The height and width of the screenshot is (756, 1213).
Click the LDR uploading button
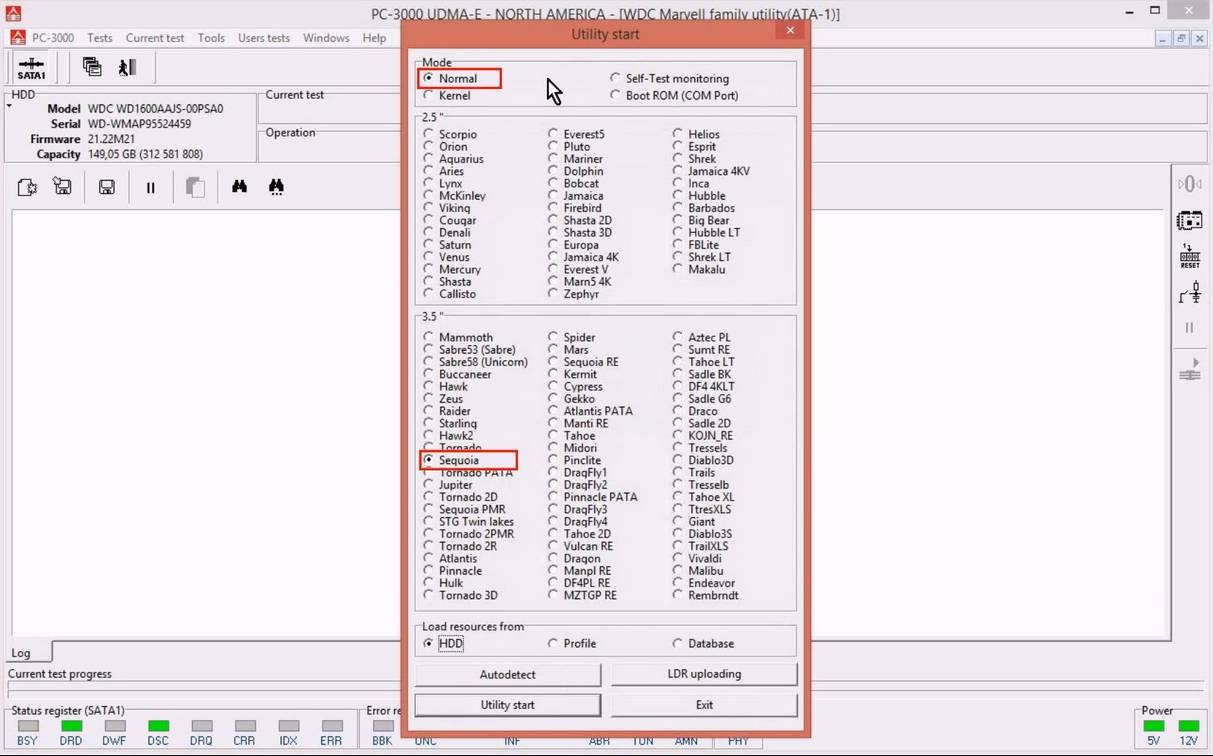click(704, 674)
